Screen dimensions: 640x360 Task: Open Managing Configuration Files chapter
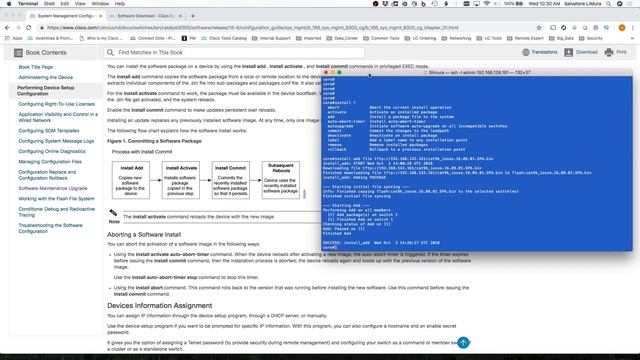click(50, 162)
